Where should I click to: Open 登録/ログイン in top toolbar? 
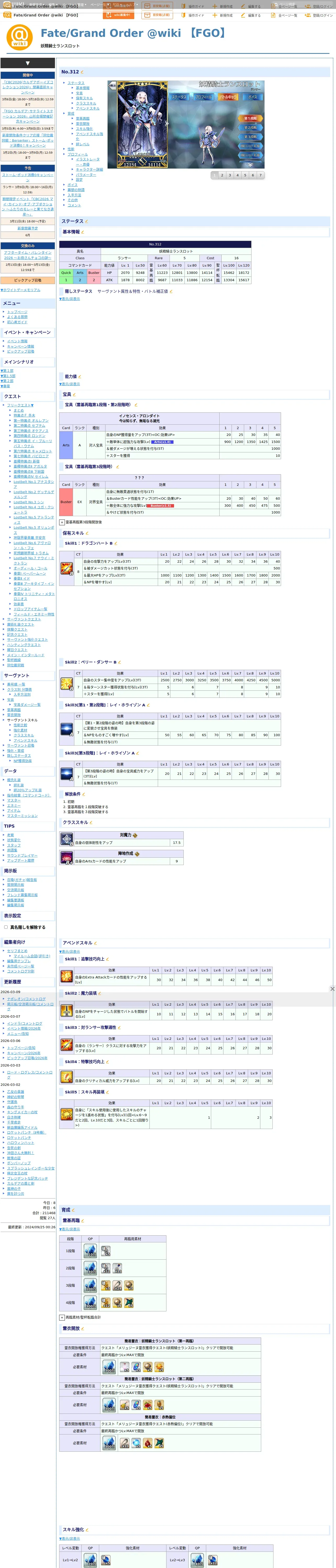tap(319, 15)
